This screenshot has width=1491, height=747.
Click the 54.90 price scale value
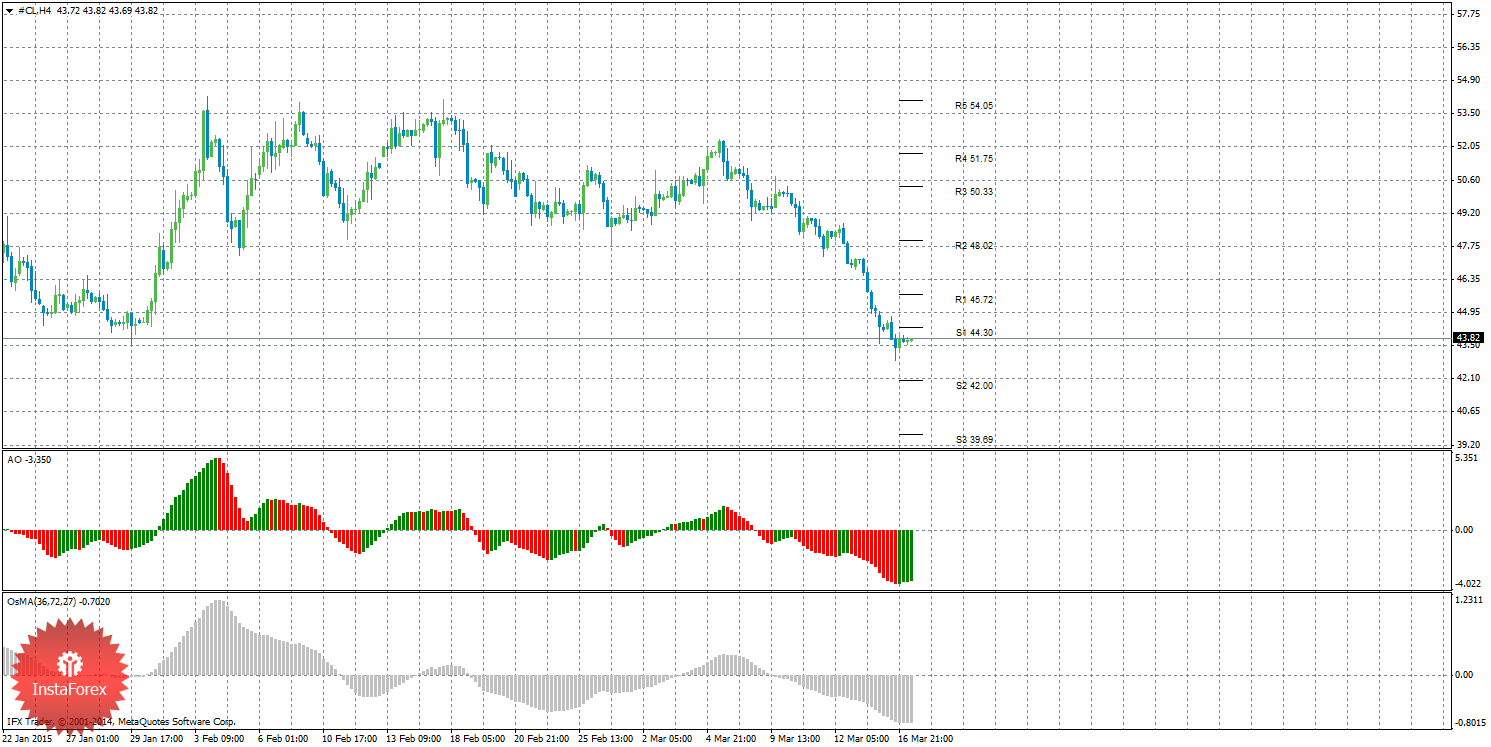click(1468, 80)
